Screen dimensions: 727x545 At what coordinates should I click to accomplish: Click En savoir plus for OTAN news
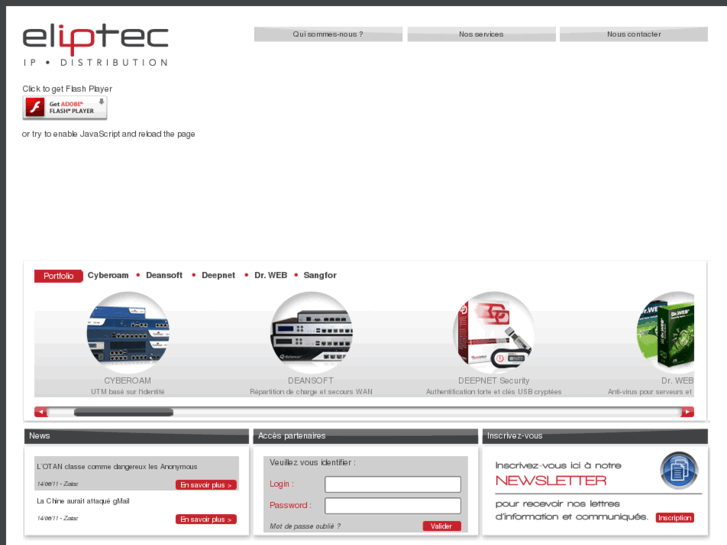206,485
